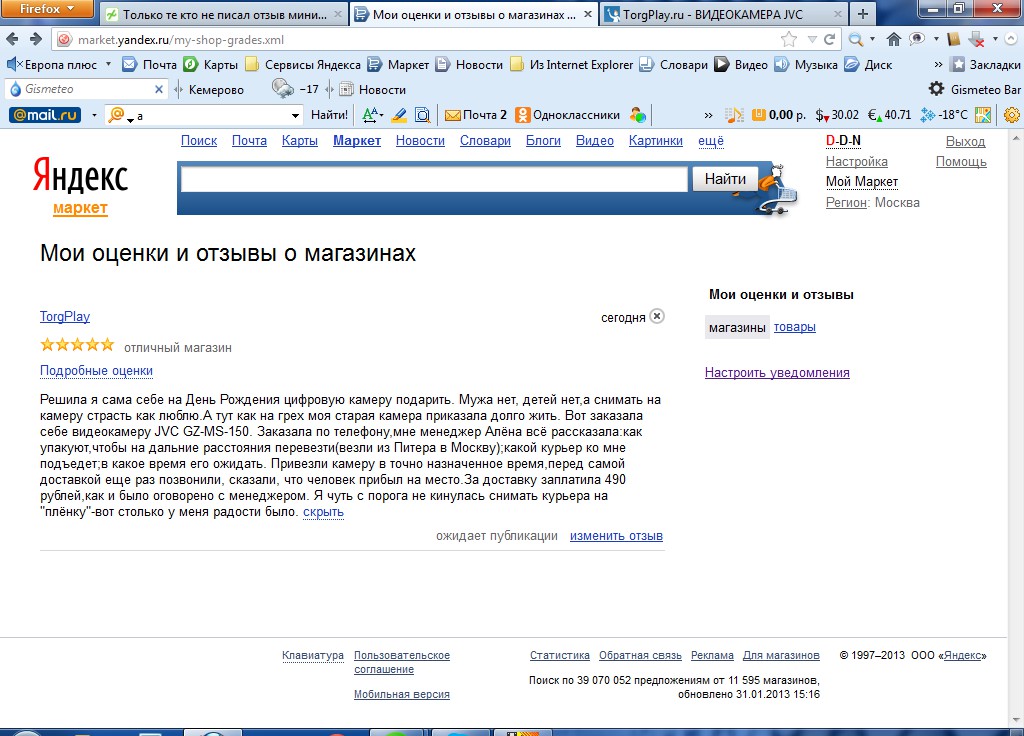Expand the Mail.ru search field dropdown arrow
Image resolution: width=1024 pixels, height=736 pixels.
click(295, 116)
